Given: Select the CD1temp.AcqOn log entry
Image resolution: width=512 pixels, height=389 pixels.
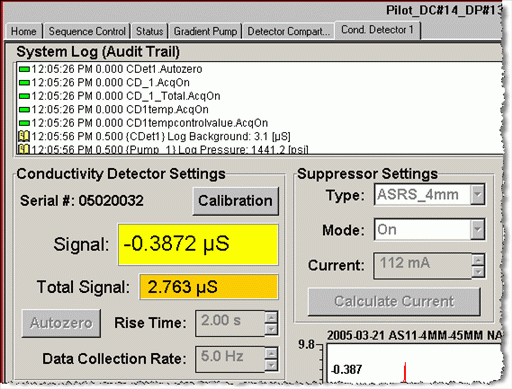Looking at the screenshot, I should tap(113, 109).
